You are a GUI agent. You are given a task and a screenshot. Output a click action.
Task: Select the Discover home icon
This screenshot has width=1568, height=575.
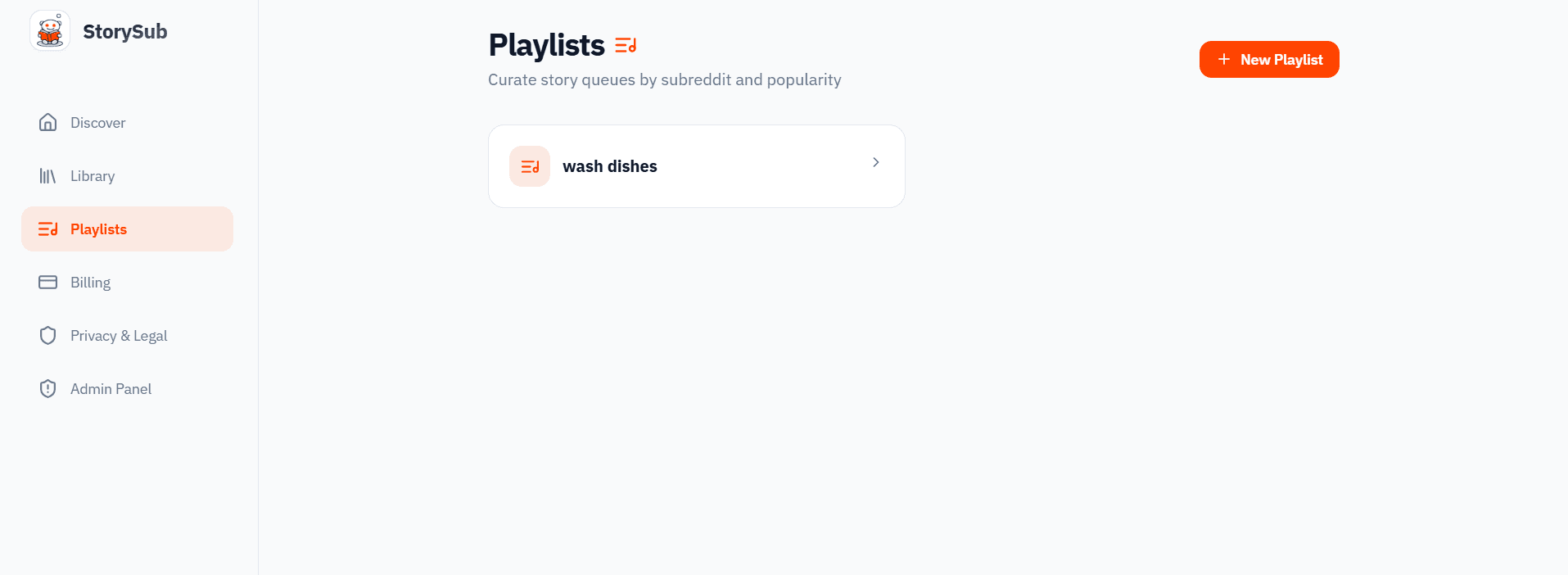click(48, 122)
